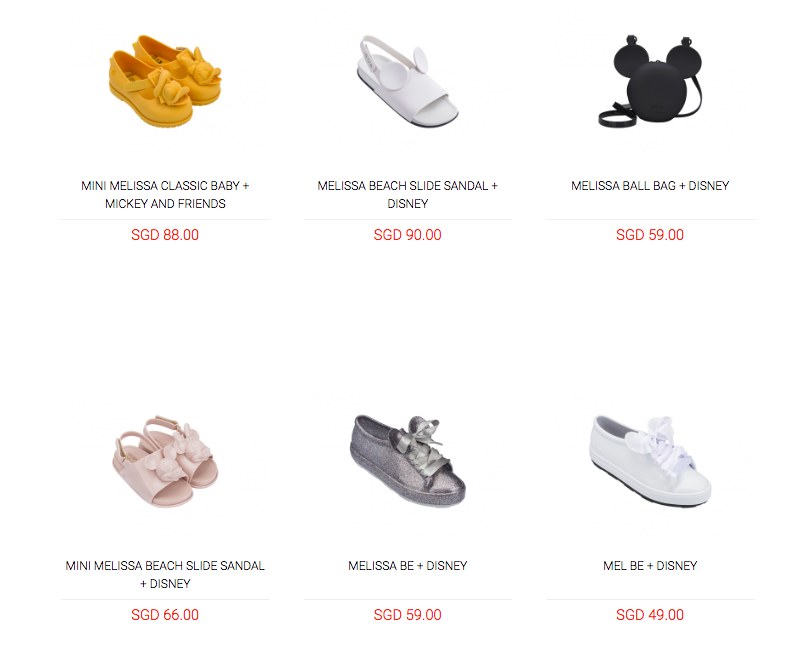Click Melissa Ball Bag + Disney title
The image size is (785, 661).
[650, 186]
